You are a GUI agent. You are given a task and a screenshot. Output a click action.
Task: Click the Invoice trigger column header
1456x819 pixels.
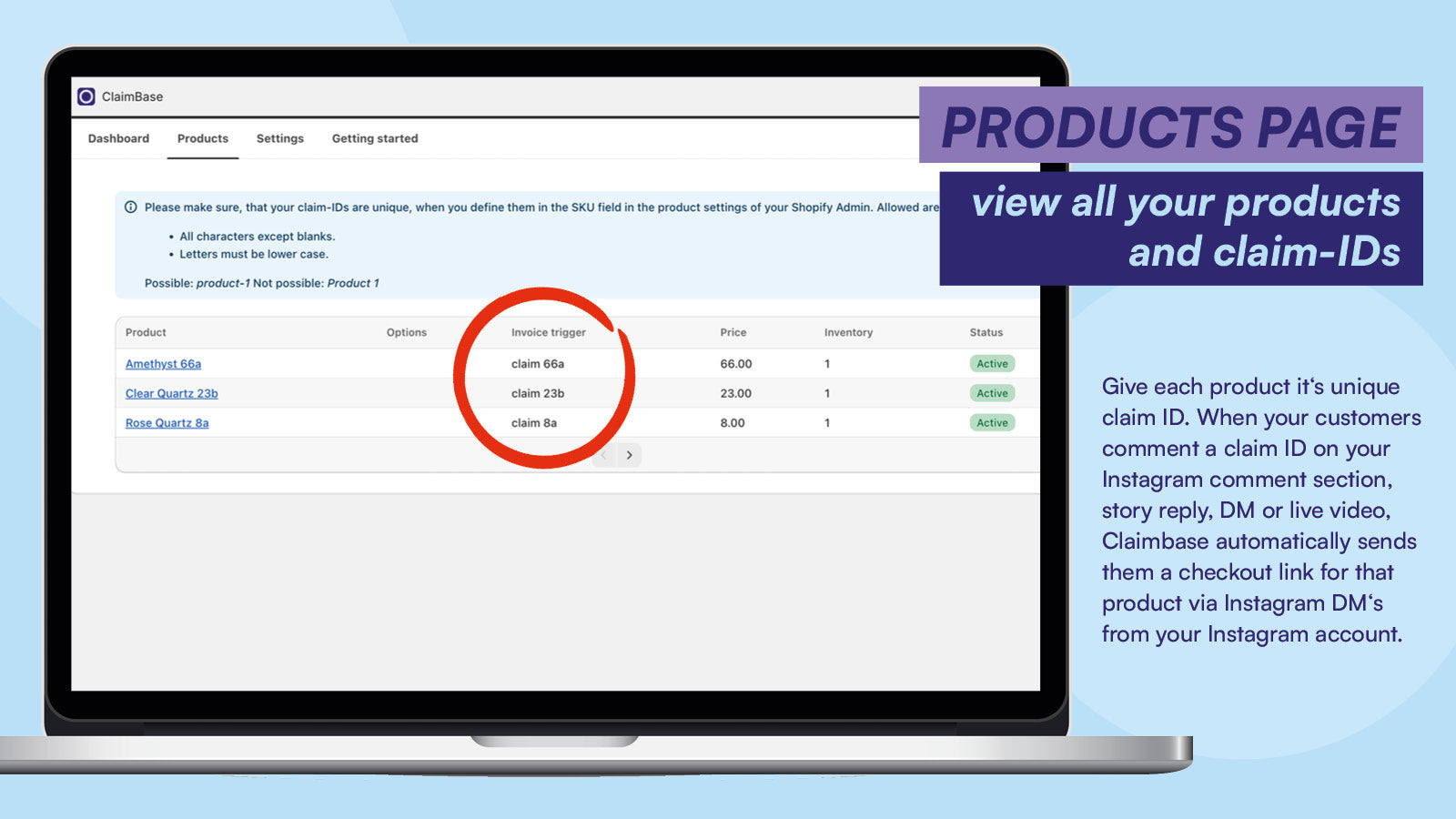pos(549,333)
